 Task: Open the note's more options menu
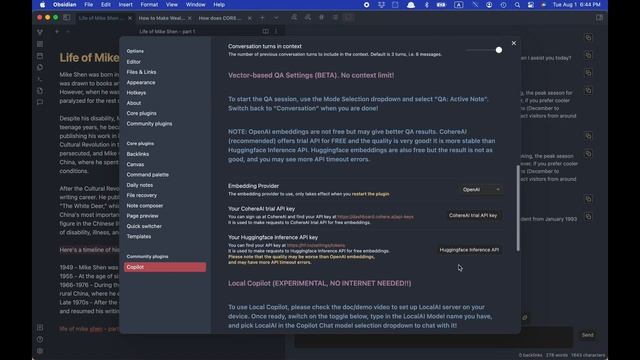(x=276, y=31)
